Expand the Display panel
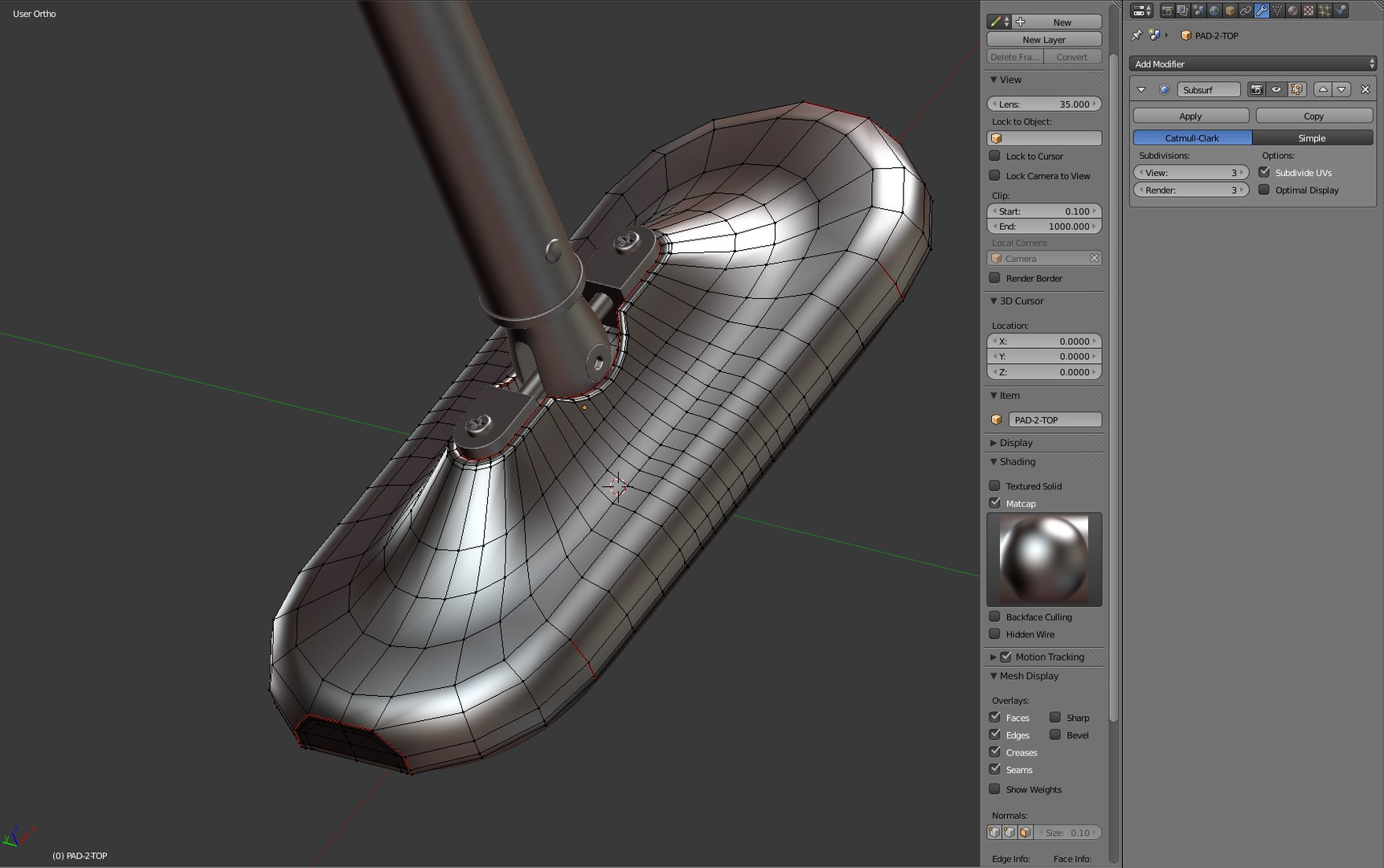The image size is (1384, 868). 993,443
